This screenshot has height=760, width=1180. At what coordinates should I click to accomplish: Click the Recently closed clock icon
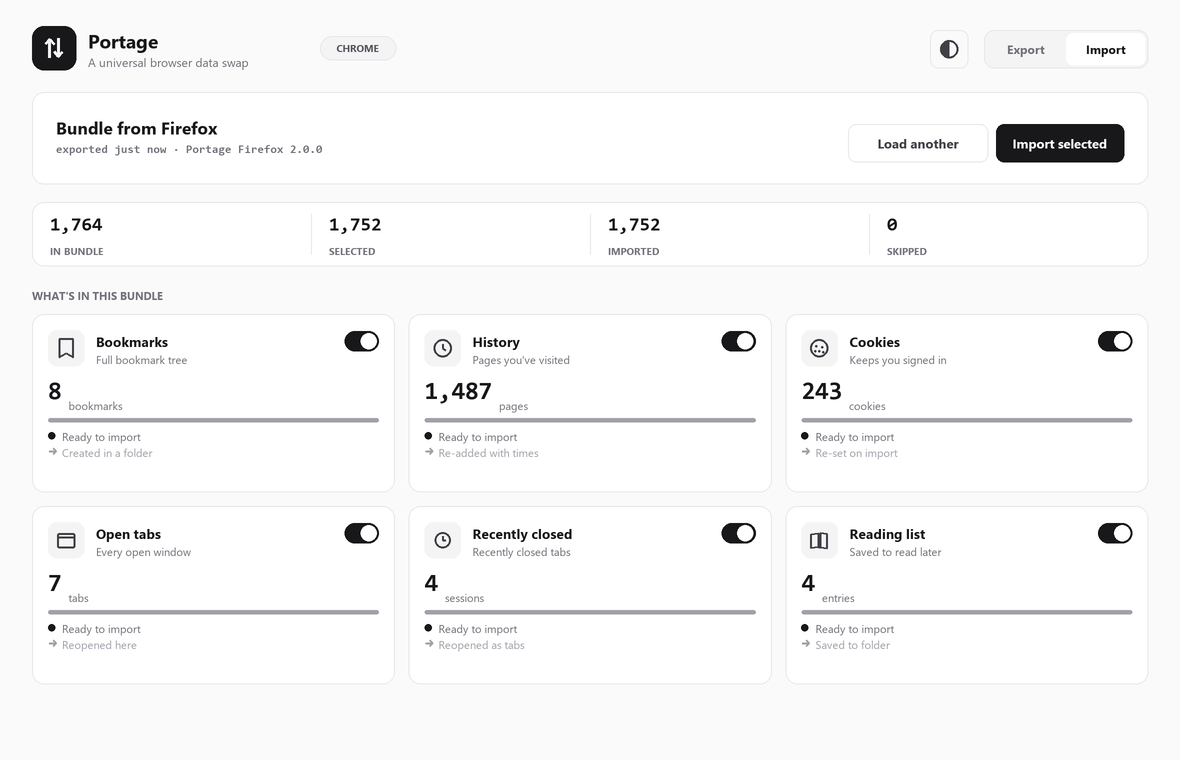coord(442,540)
